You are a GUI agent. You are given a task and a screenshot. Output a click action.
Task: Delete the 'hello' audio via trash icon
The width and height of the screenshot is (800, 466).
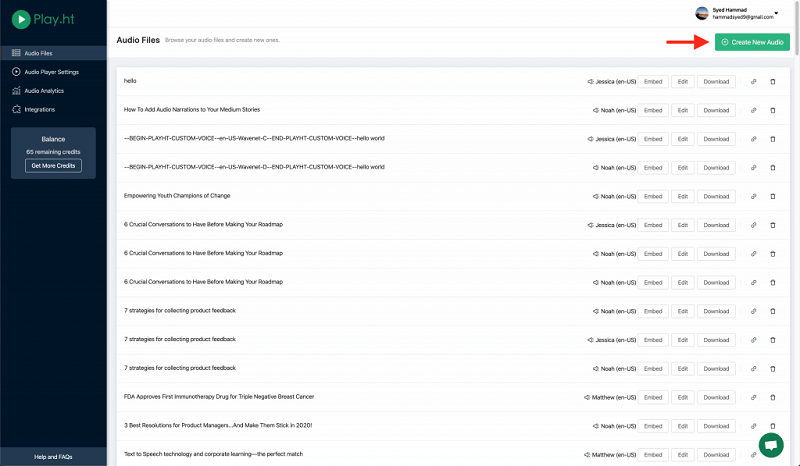772,81
